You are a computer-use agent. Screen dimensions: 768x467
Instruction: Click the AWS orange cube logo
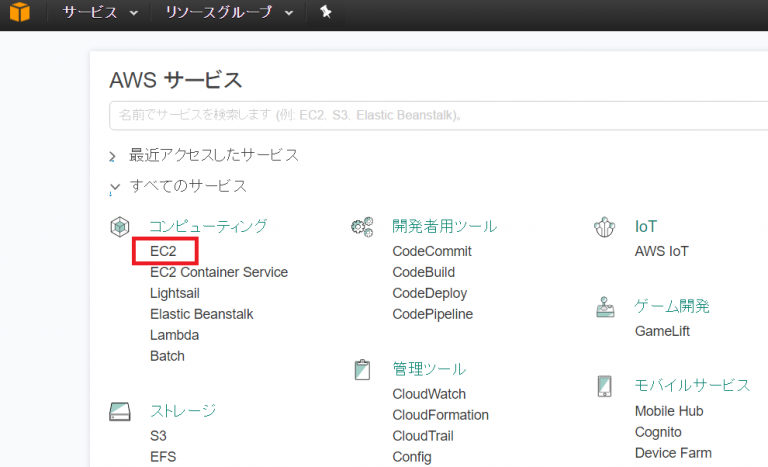point(20,12)
